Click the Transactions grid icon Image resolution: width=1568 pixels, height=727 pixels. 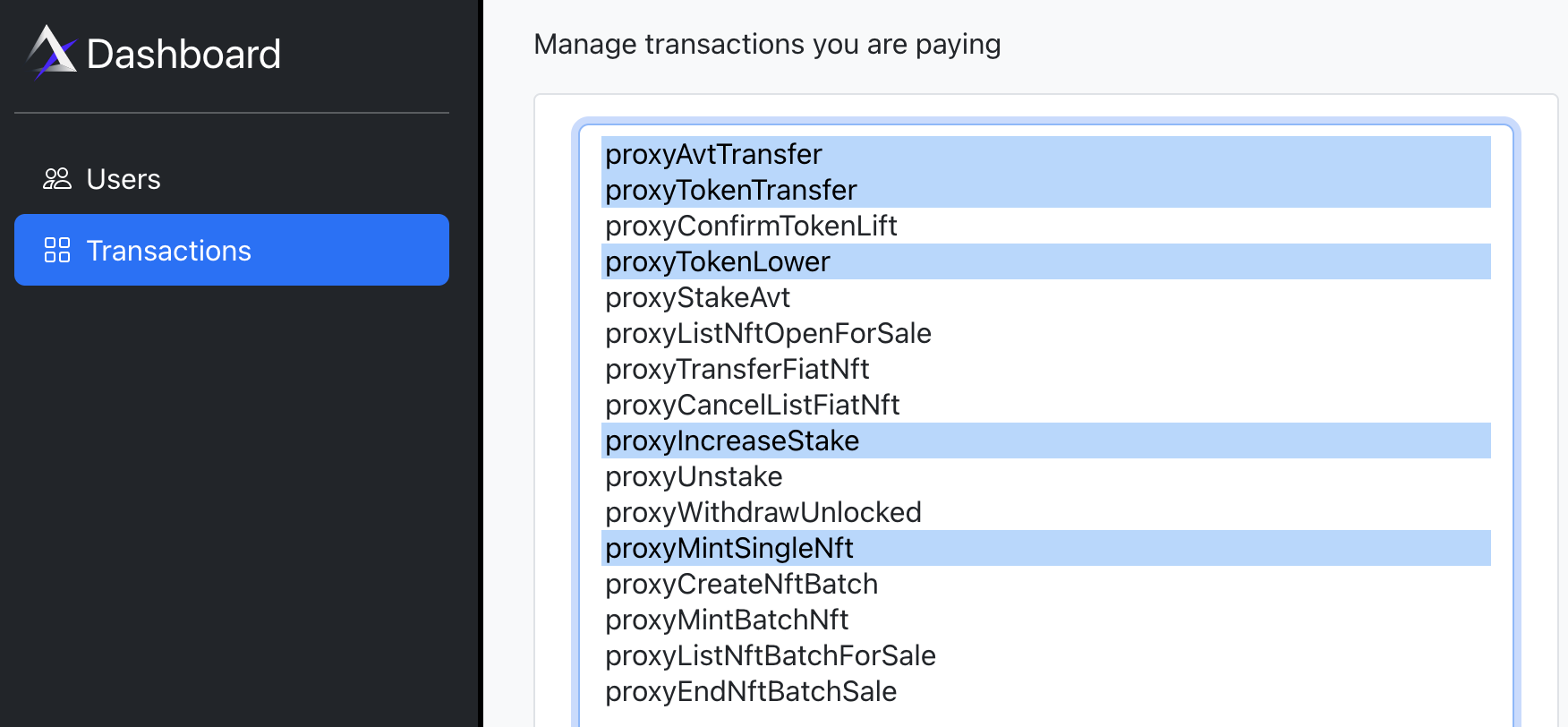pos(57,251)
